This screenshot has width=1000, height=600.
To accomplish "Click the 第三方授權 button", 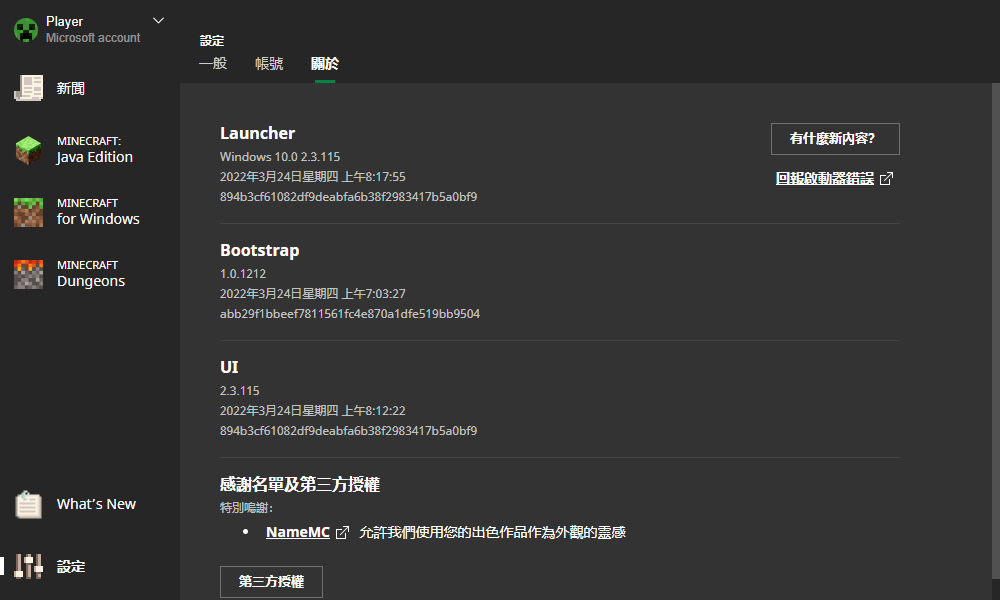I will [271, 582].
